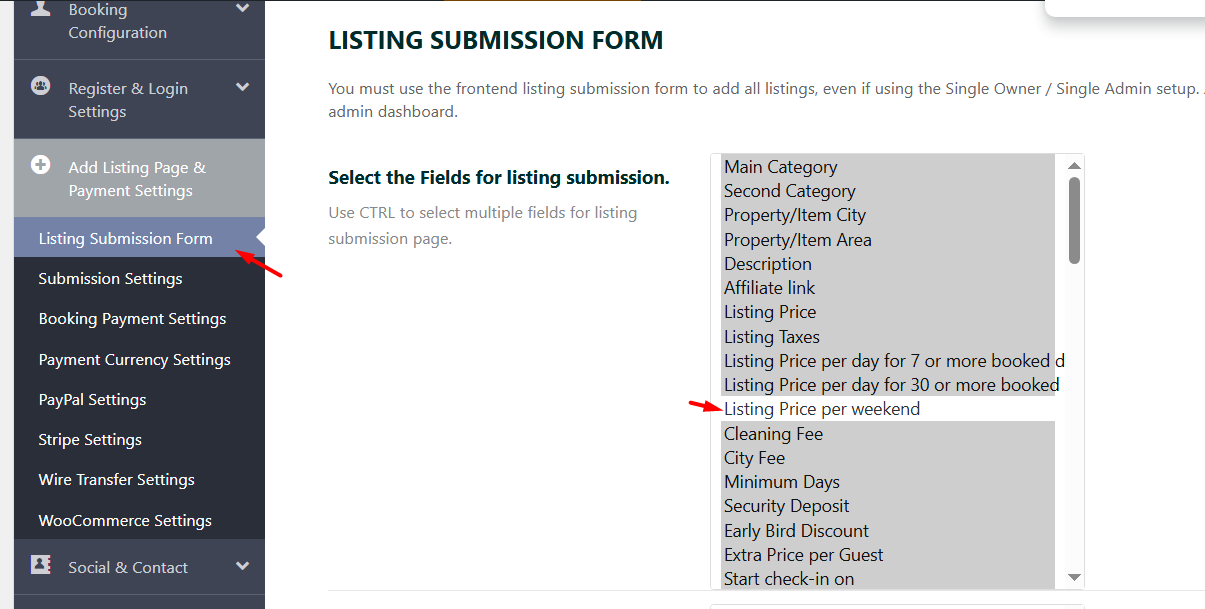
Task: Open PayPal Settings page
Action: [92, 400]
